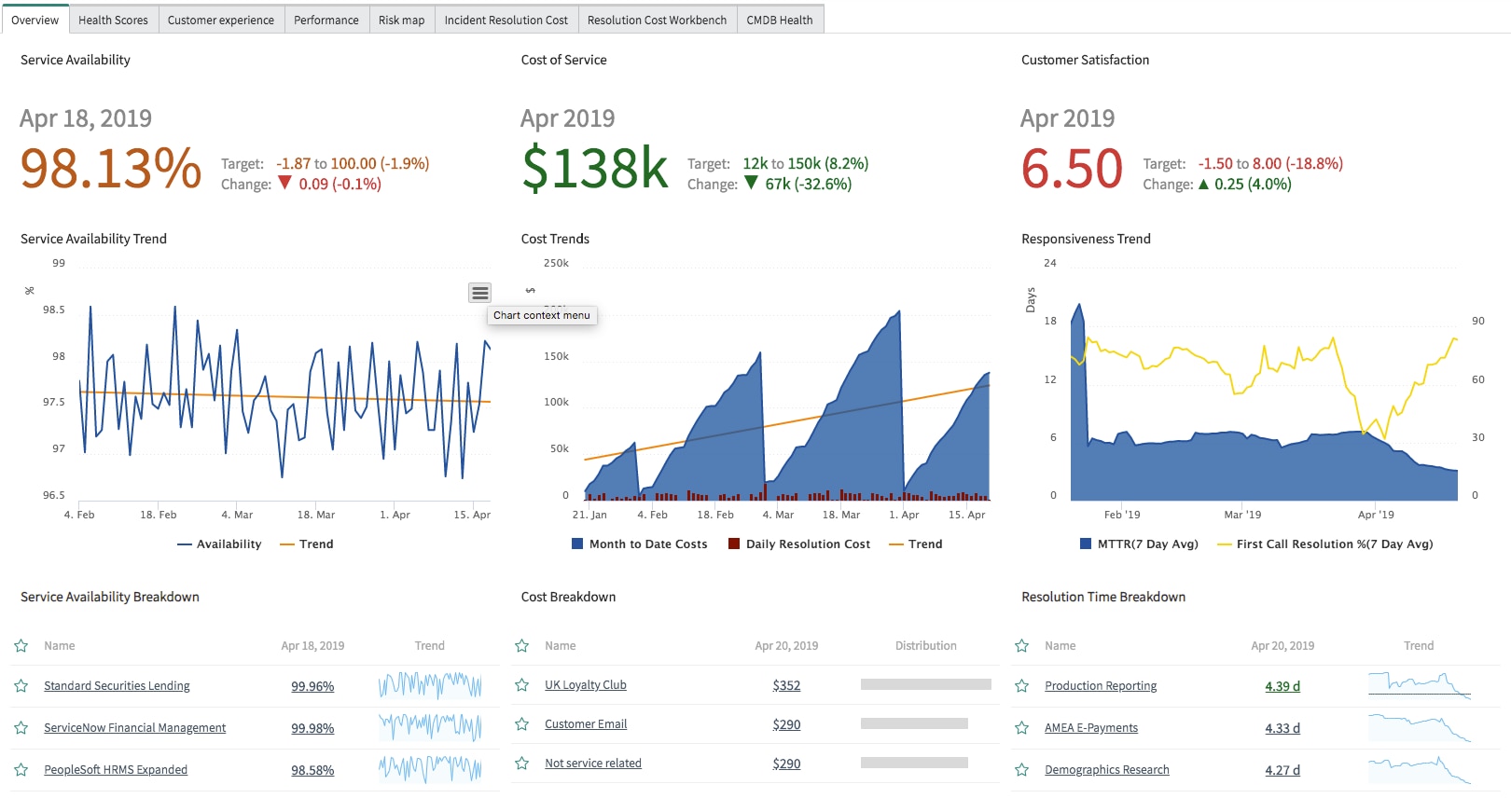Viewport: 1511px width, 812px height.
Task: Favorite the Production Reporting row
Action: 1021,686
